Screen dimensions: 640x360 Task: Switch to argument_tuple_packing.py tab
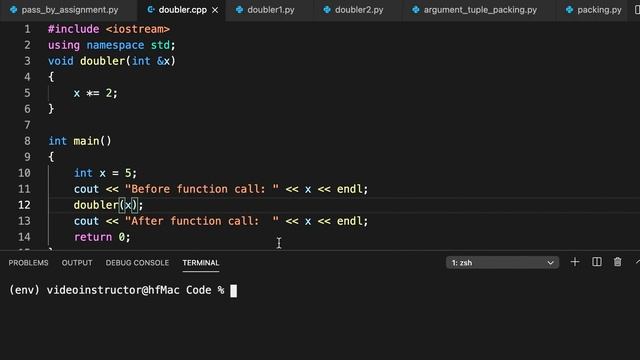480,10
